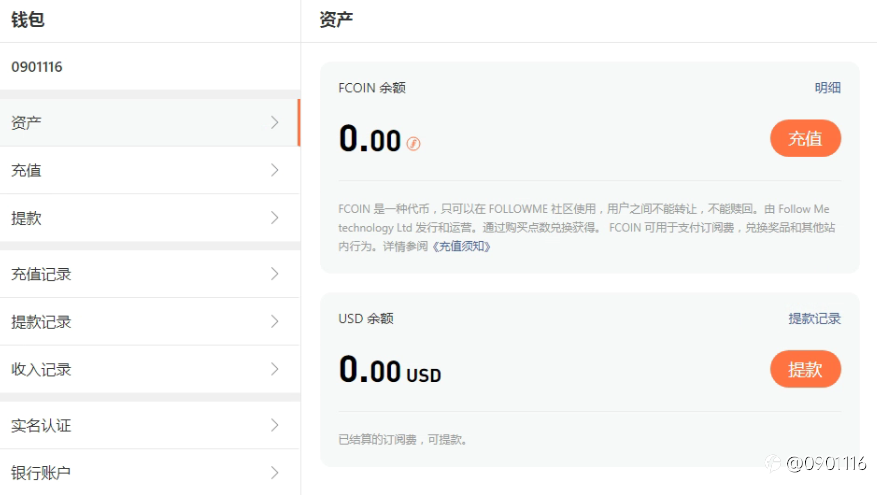Image resolution: width=877 pixels, height=495 pixels.
Task: Click the chevron on the 实名认证 row
Action: tap(275, 425)
